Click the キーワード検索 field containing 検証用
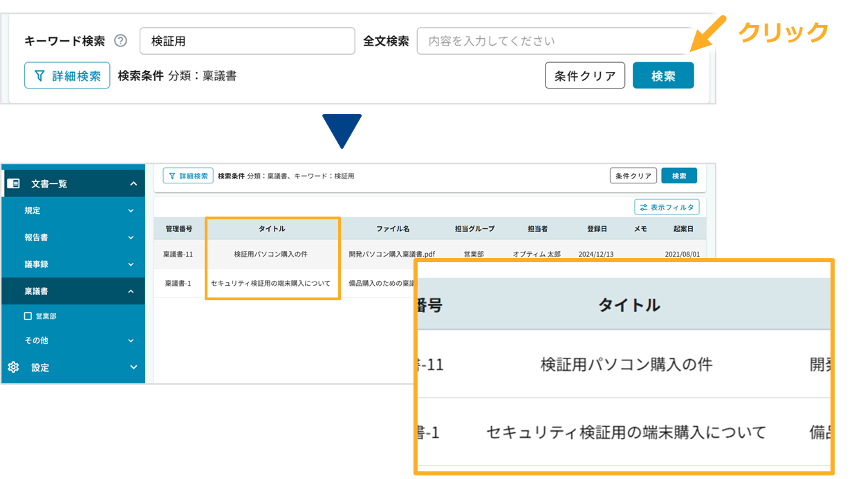Image resolution: width=856 pixels, height=479 pixels. (x=247, y=41)
